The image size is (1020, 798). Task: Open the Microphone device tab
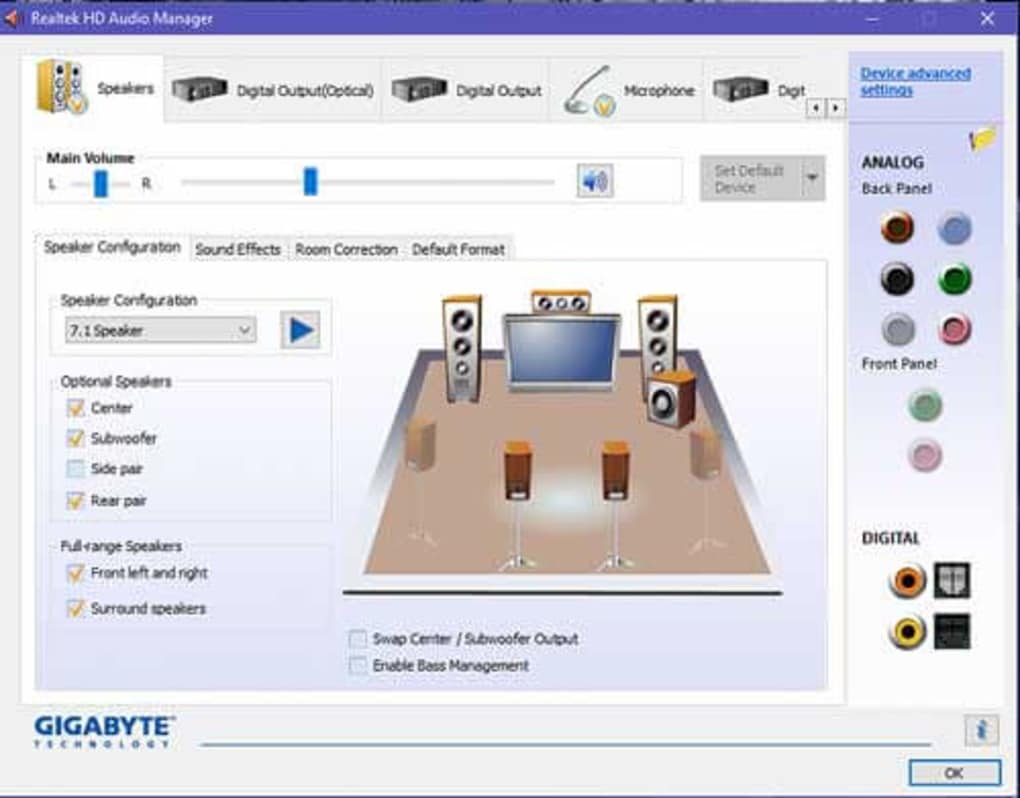(629, 91)
